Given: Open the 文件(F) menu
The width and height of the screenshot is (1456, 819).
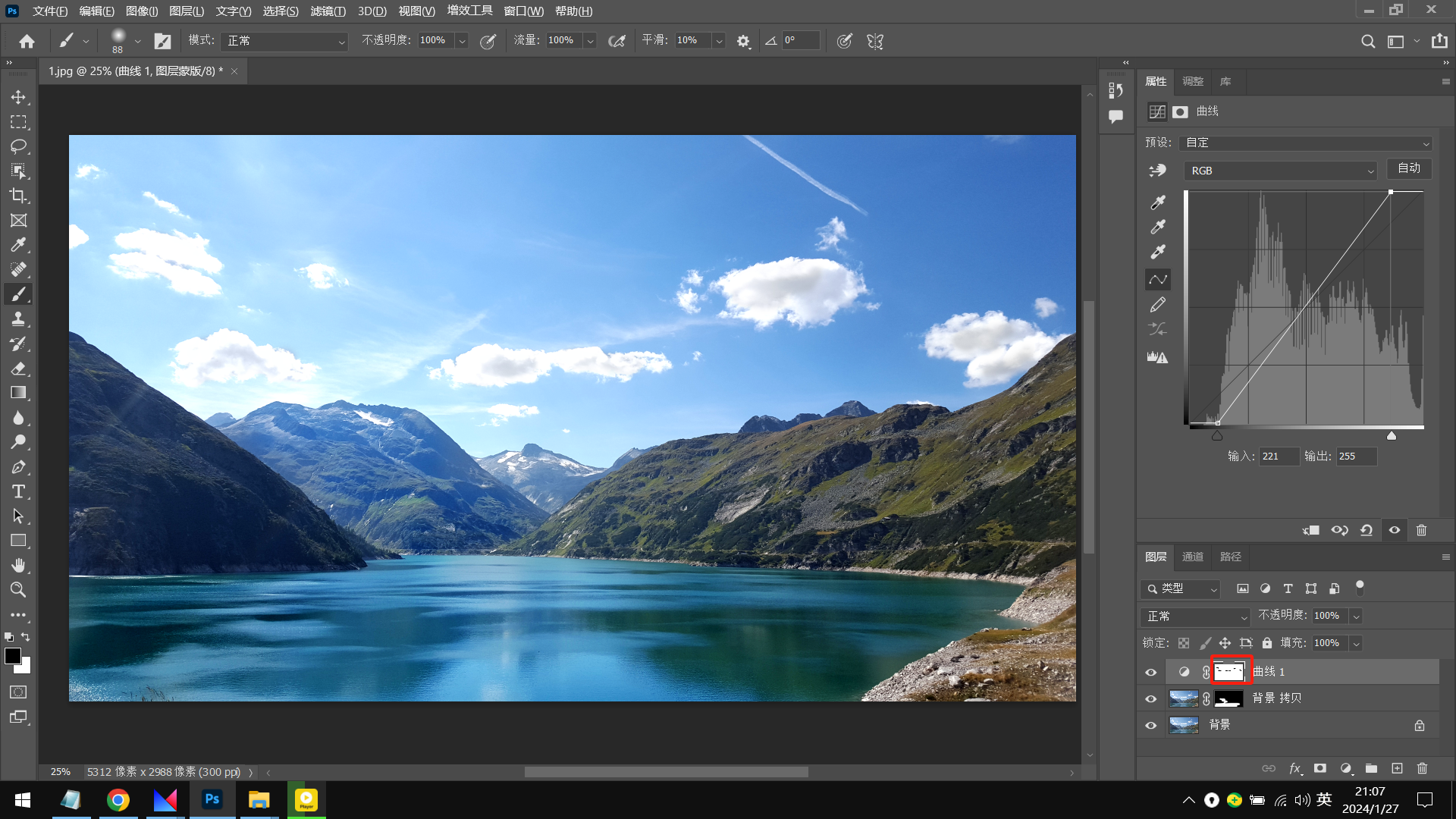Looking at the screenshot, I should point(50,11).
